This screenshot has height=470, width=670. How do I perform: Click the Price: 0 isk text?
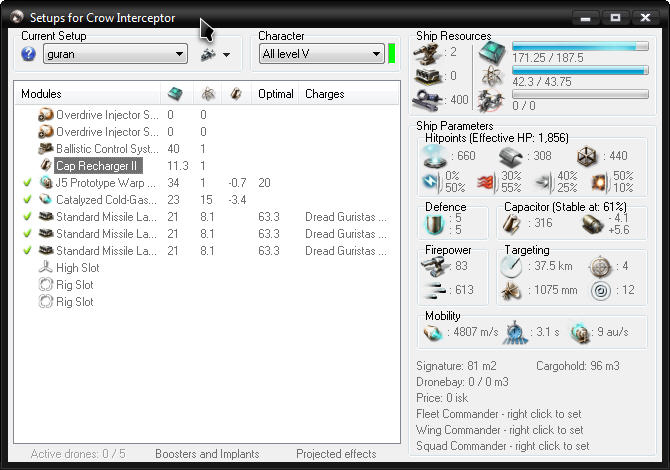pyautogui.click(x=442, y=398)
